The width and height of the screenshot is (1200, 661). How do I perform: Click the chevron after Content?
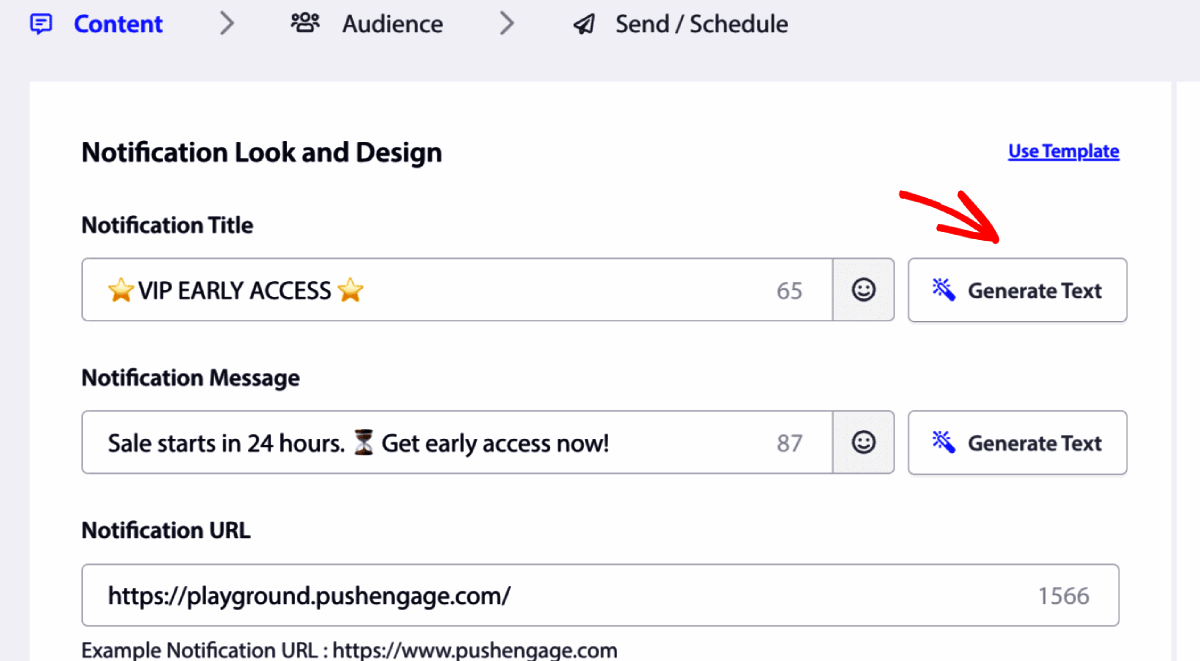227,24
